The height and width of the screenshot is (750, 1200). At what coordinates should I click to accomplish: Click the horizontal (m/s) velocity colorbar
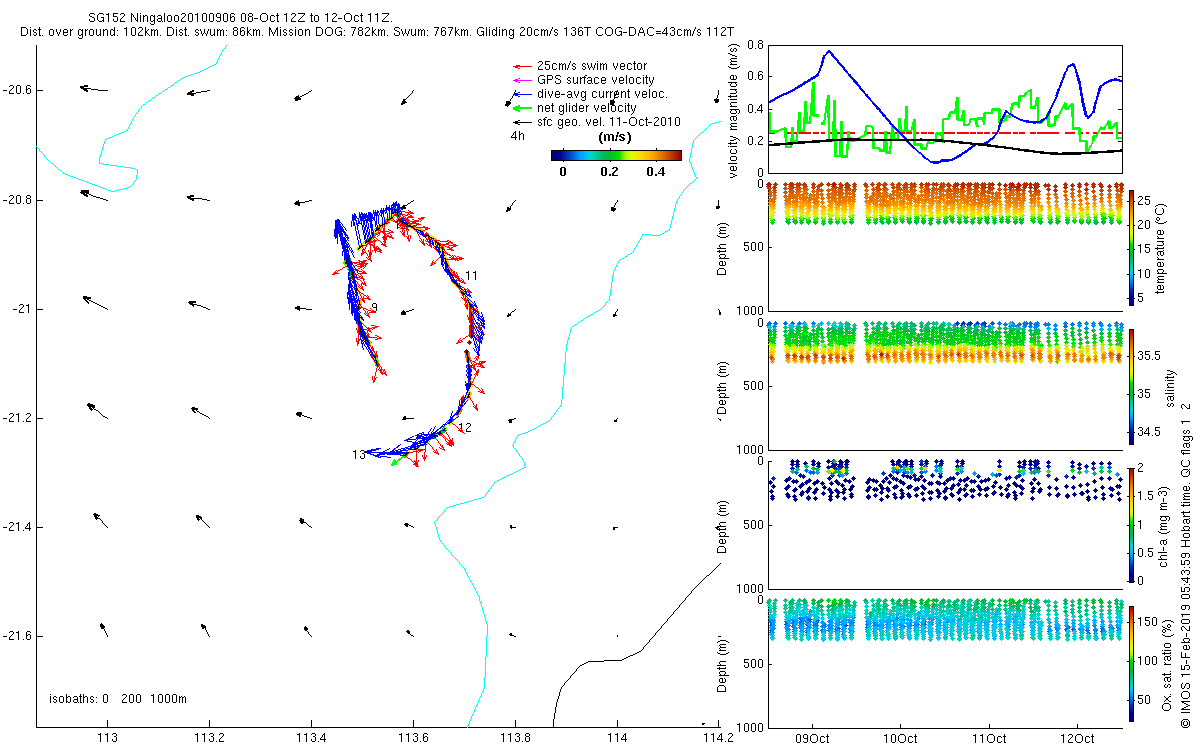(x=616, y=155)
